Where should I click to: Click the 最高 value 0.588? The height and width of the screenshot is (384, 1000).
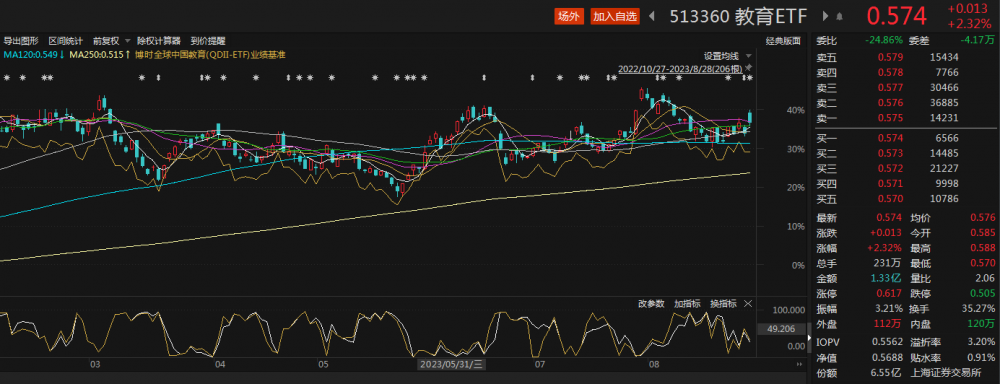[982, 248]
